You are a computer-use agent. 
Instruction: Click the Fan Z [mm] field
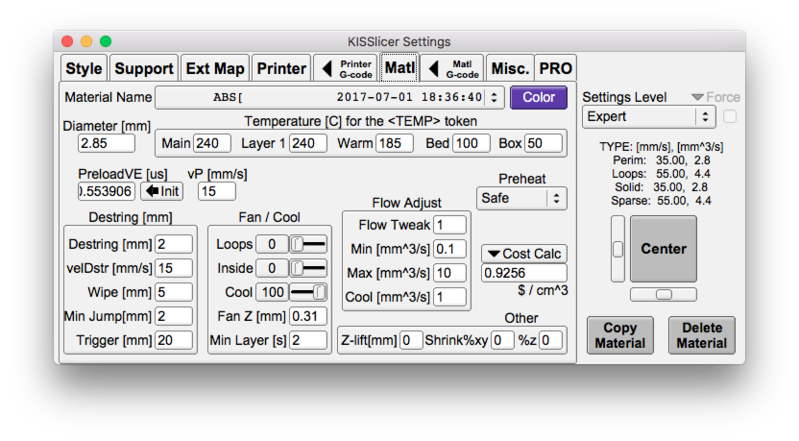(x=308, y=316)
